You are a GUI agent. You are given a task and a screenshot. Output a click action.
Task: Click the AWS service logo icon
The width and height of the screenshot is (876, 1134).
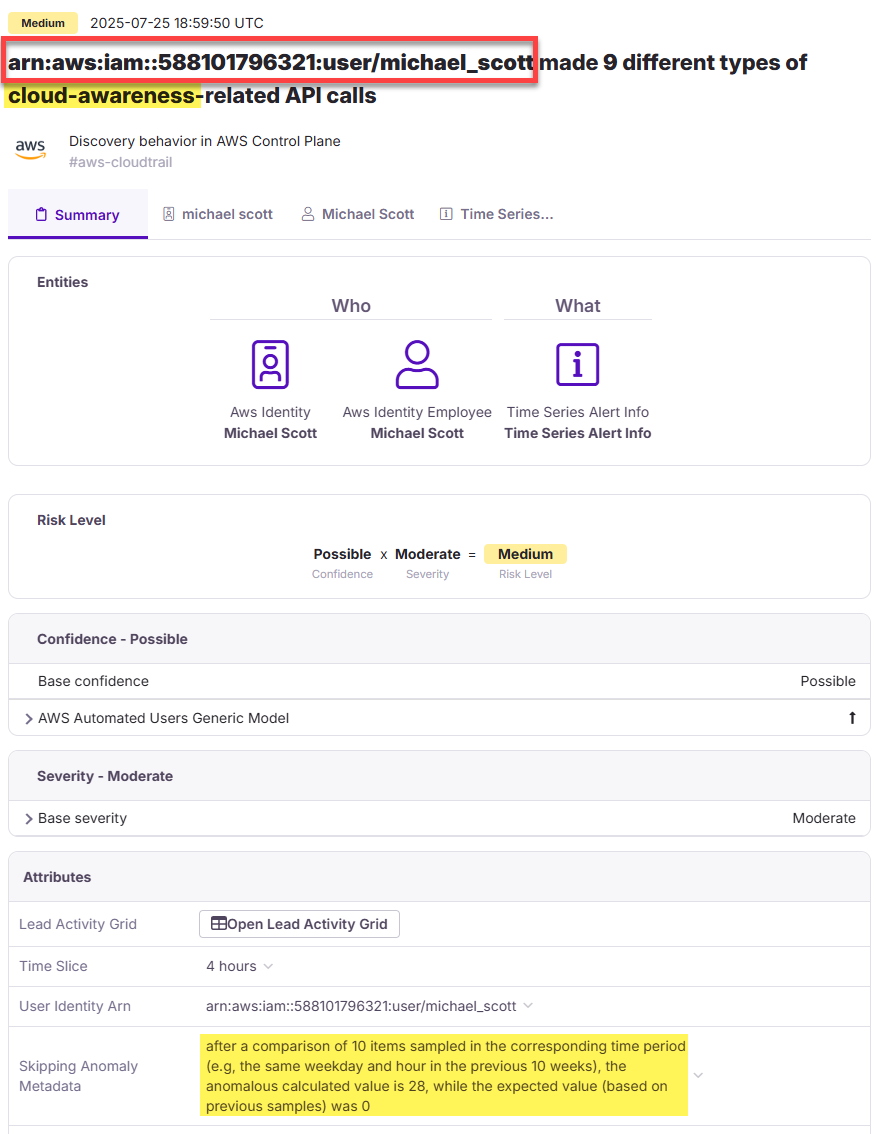[x=31, y=149]
